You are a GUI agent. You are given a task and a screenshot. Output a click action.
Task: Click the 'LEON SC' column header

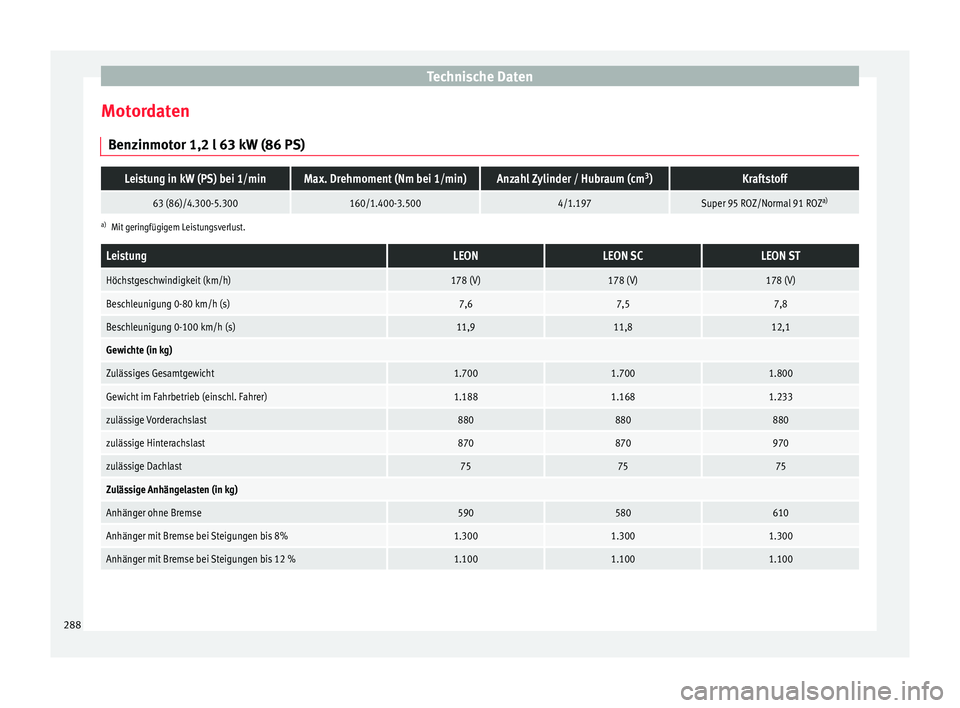pyautogui.click(x=623, y=256)
